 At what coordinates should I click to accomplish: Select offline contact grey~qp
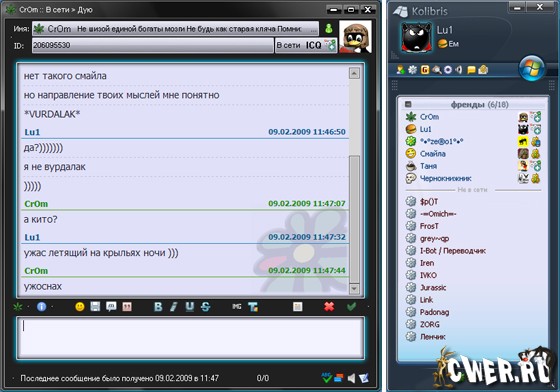coord(473,238)
